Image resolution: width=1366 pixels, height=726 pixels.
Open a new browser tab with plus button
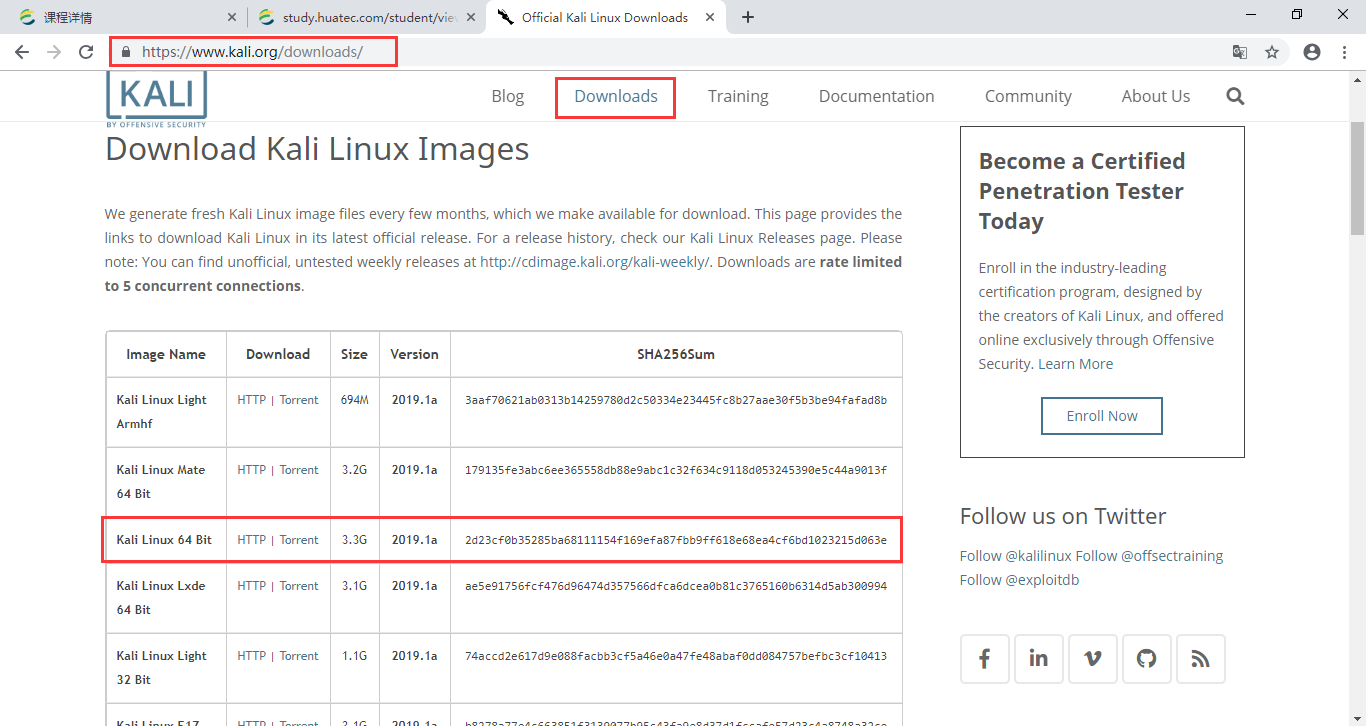click(x=747, y=16)
